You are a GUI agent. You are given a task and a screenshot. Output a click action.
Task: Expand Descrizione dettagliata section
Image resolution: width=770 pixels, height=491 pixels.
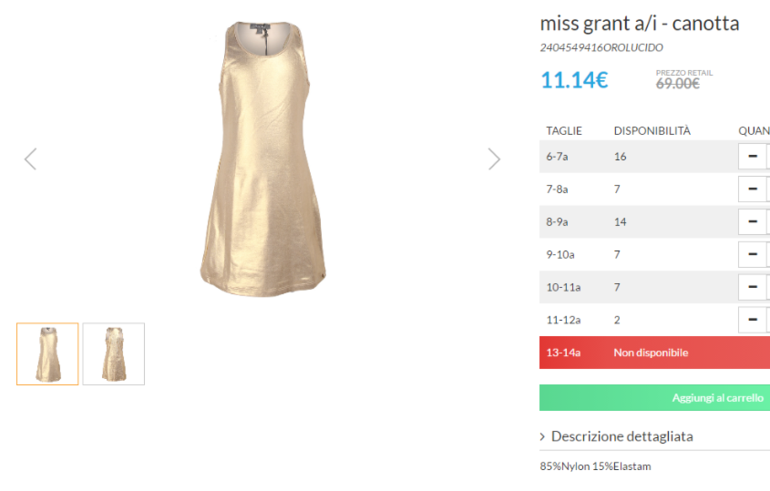(x=622, y=436)
